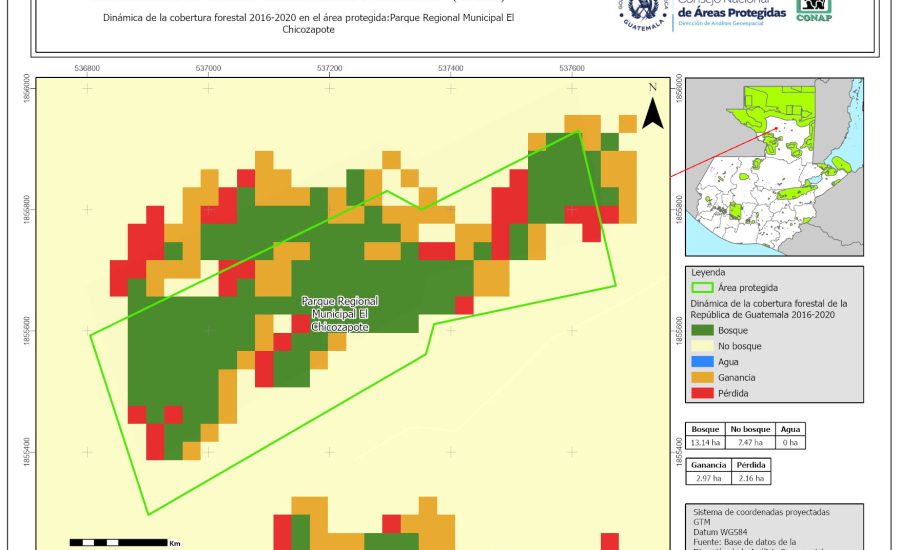Click the Leyenda heading
The height and width of the screenshot is (550, 900).
(707, 272)
